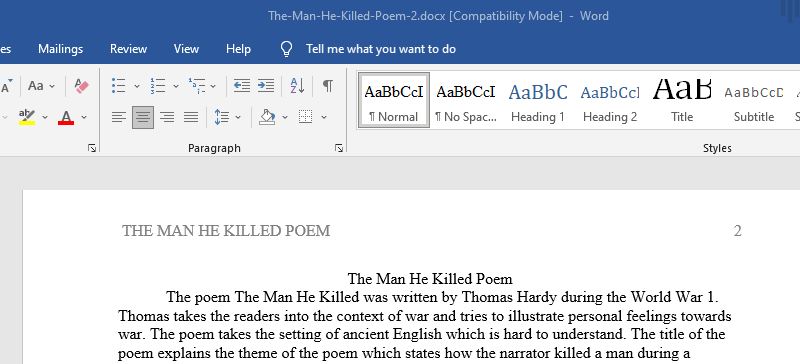The image size is (800, 364).
Task: Click Tell me what you want to do
Action: (381, 49)
